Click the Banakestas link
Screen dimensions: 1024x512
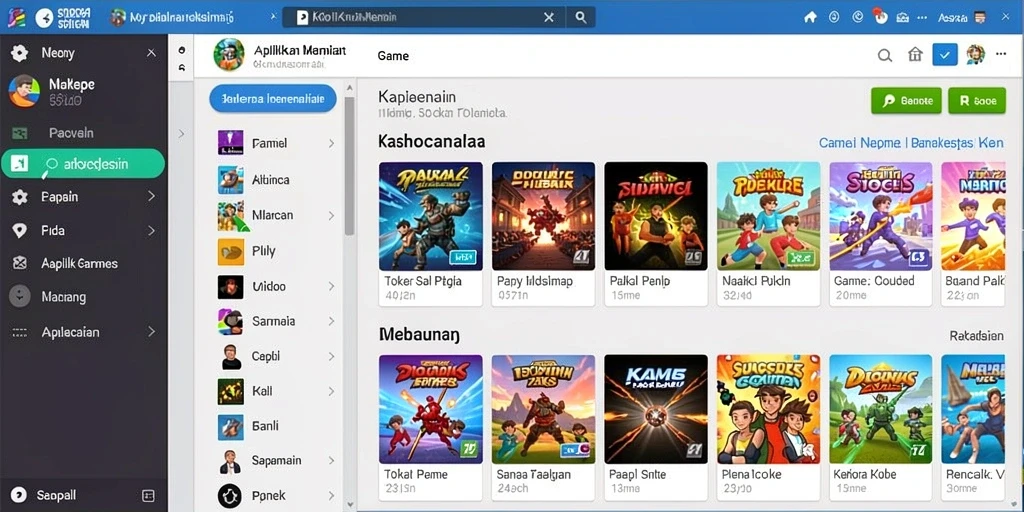(x=942, y=142)
